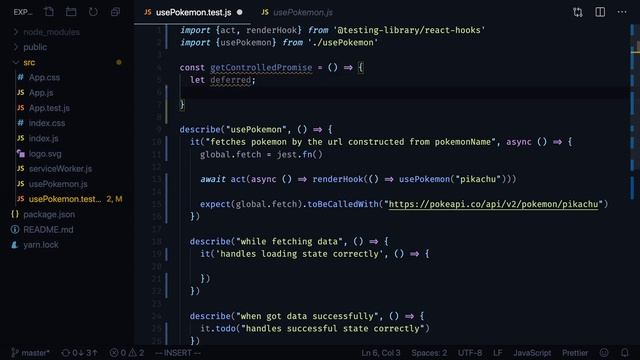
Task: Open package.json in the file tree
Action: [x=49, y=214]
